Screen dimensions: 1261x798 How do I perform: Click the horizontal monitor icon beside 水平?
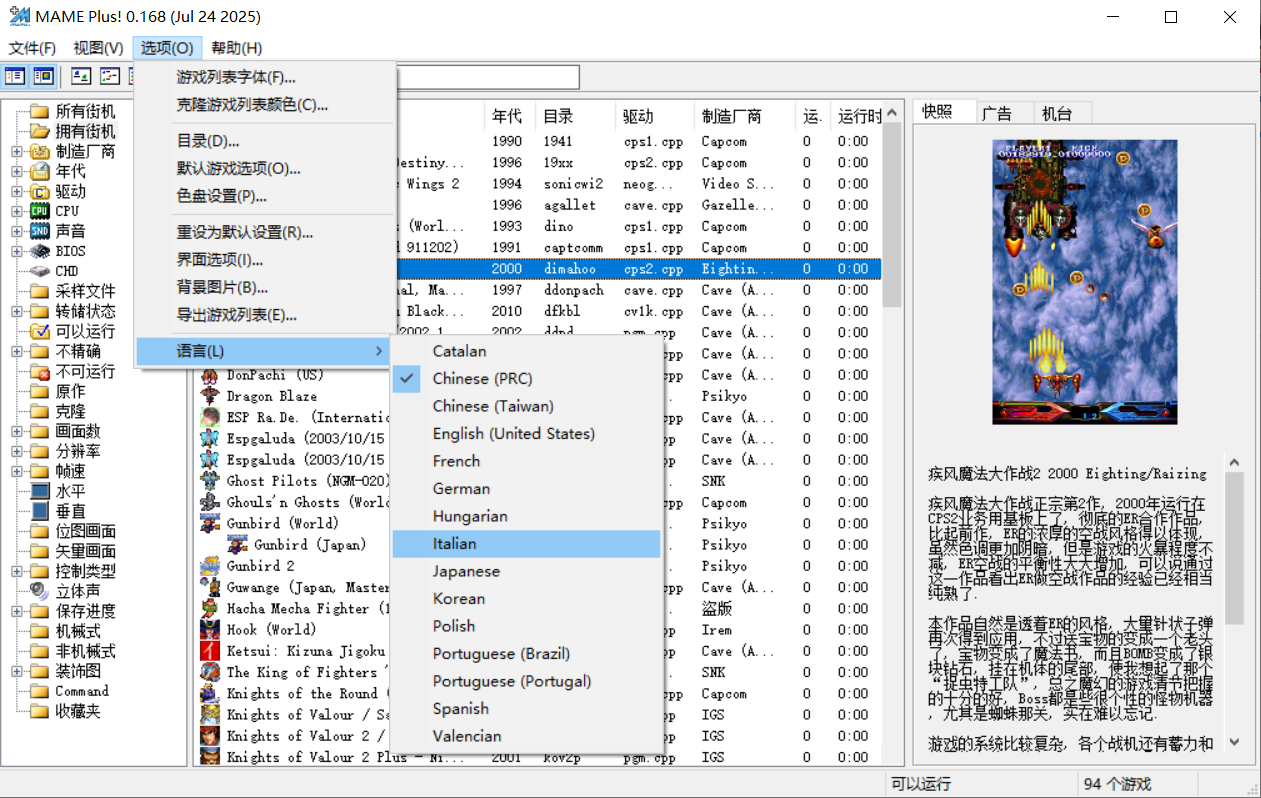point(39,491)
